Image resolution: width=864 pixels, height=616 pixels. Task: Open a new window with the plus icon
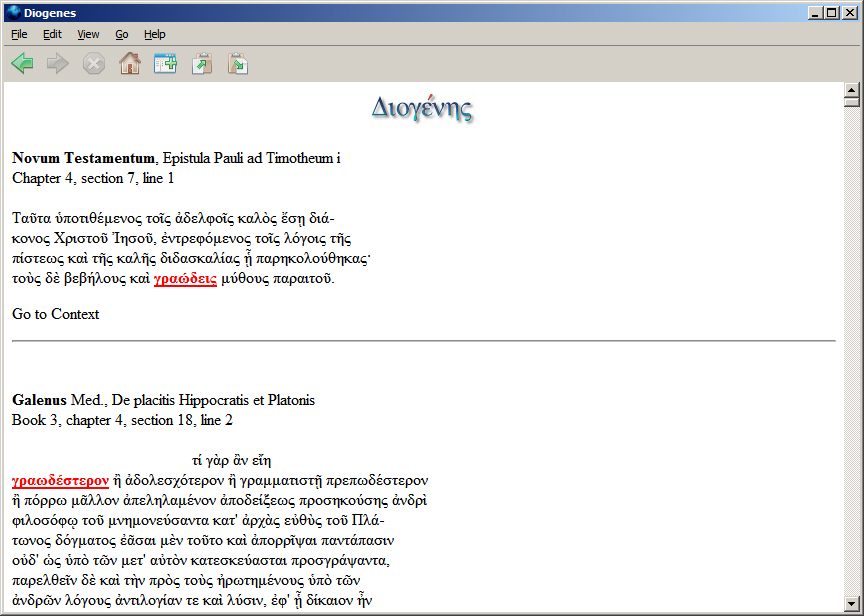coord(165,64)
